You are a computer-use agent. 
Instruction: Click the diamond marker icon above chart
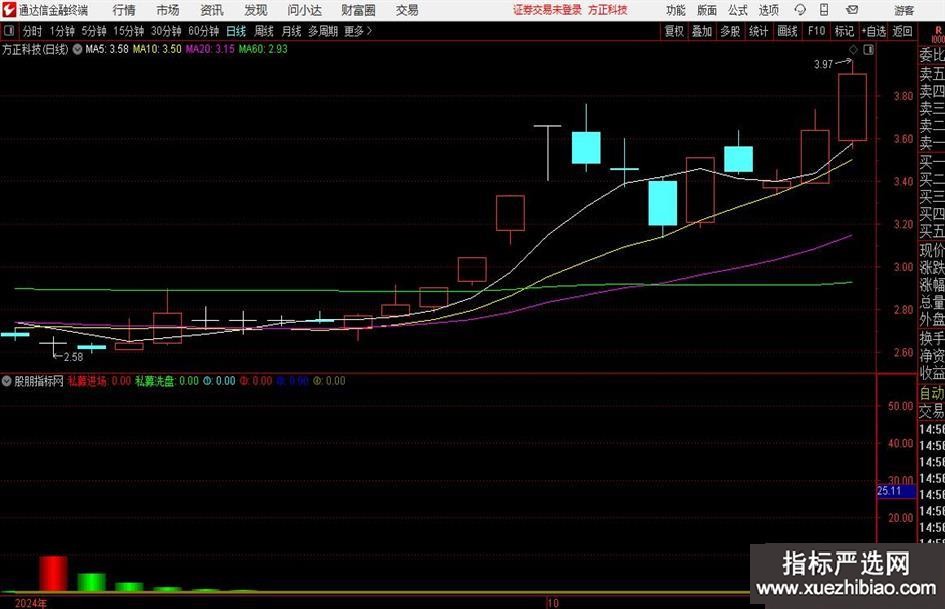[x=853, y=50]
